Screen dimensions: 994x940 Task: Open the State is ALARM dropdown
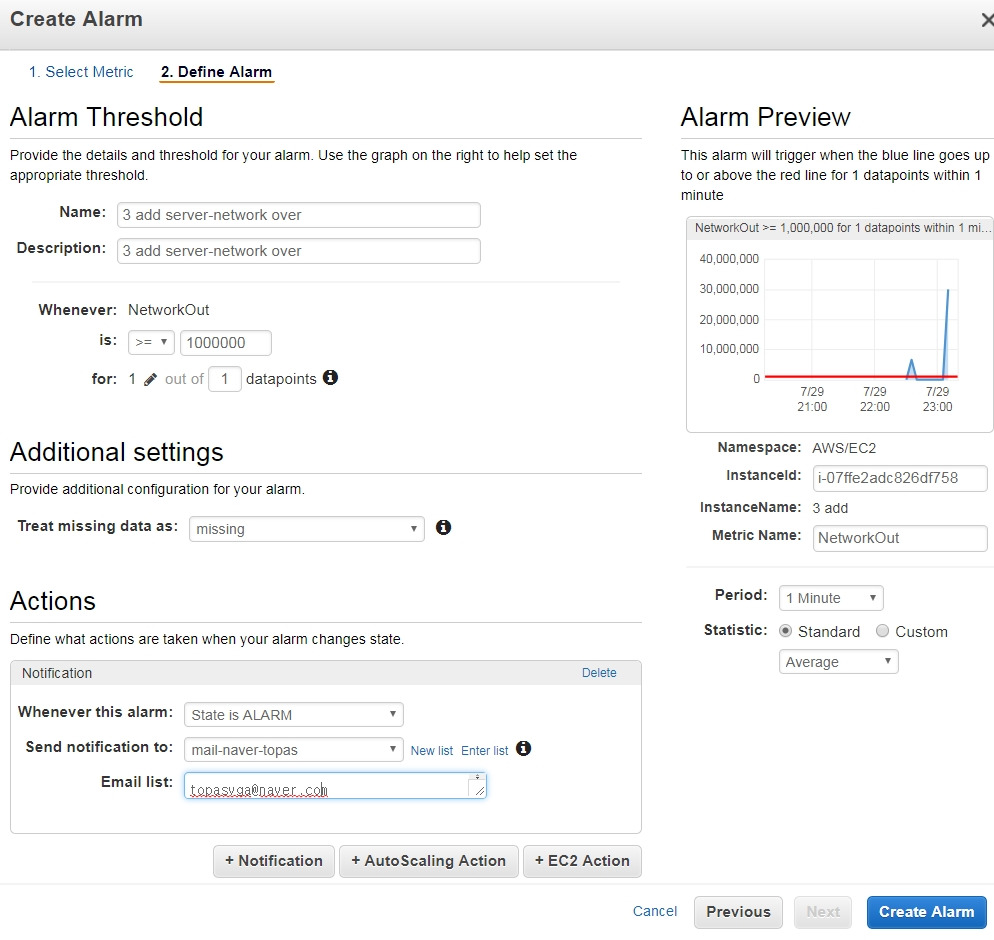[294, 714]
